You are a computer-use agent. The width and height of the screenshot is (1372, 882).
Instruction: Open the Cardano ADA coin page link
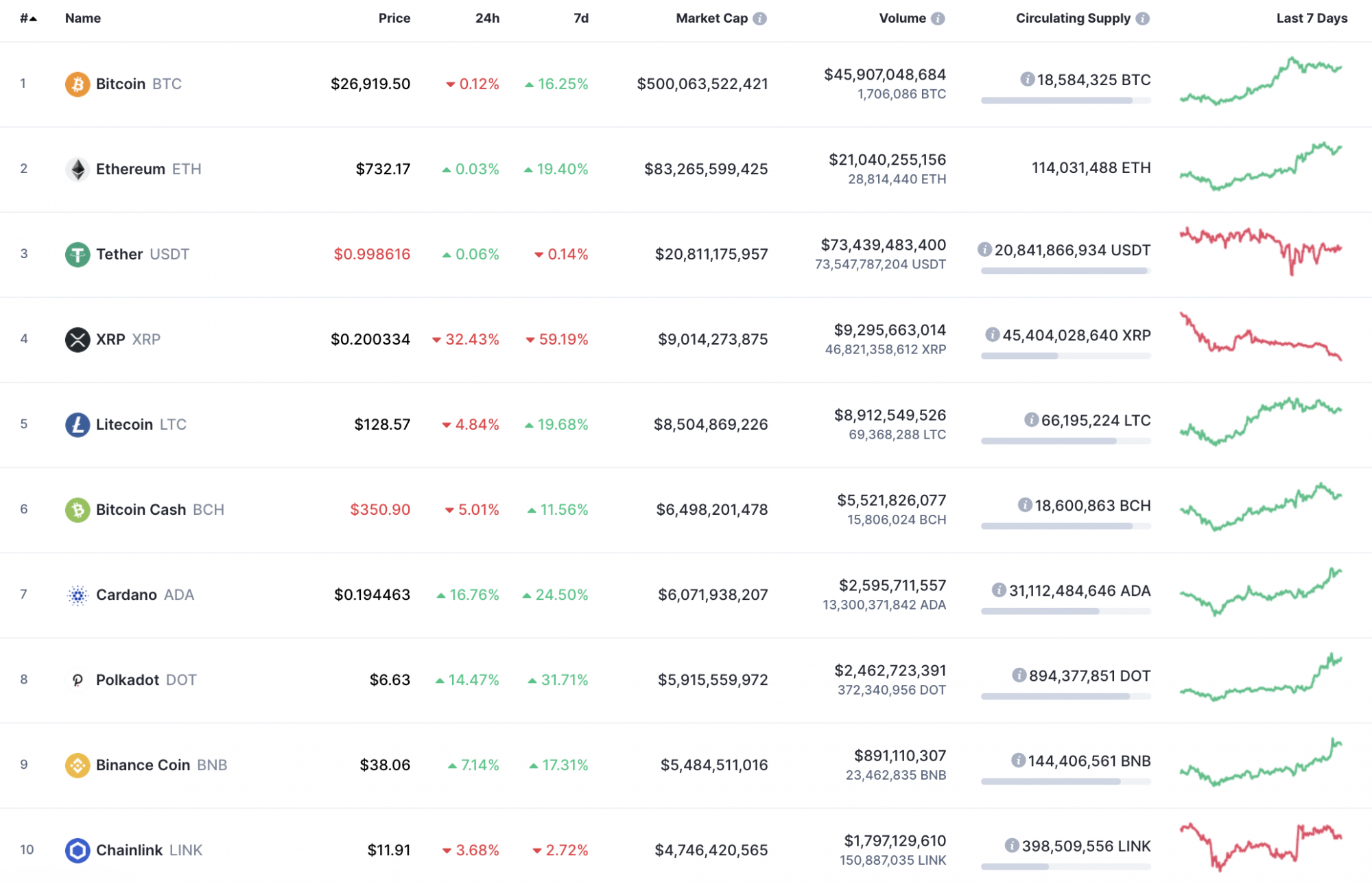[145, 595]
